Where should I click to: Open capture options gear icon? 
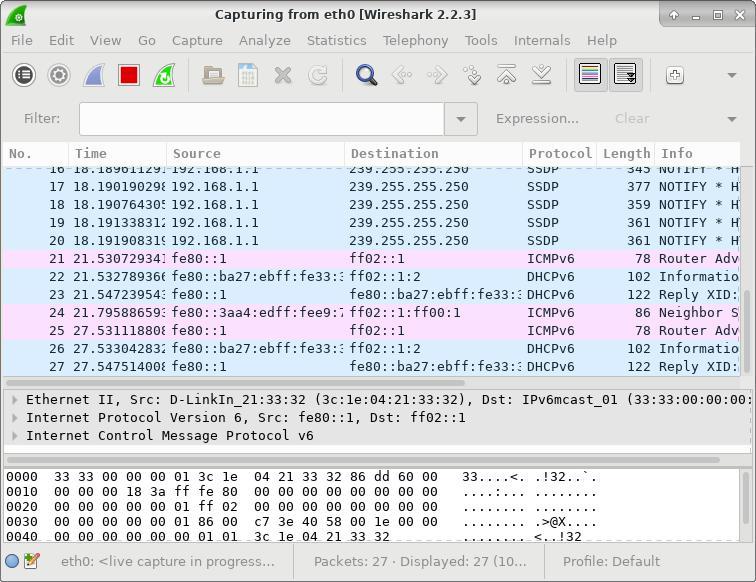tap(59, 75)
